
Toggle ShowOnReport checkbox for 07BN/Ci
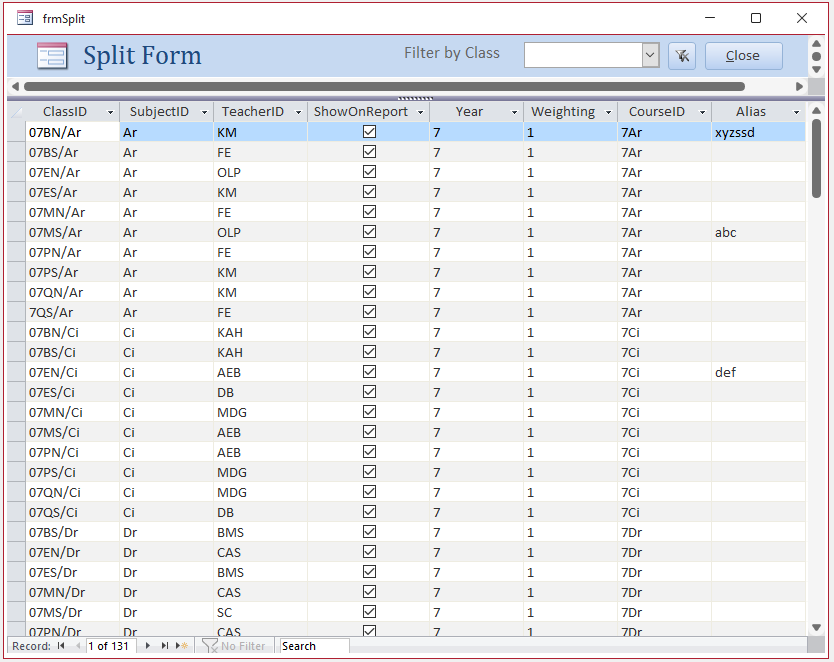pos(369,332)
